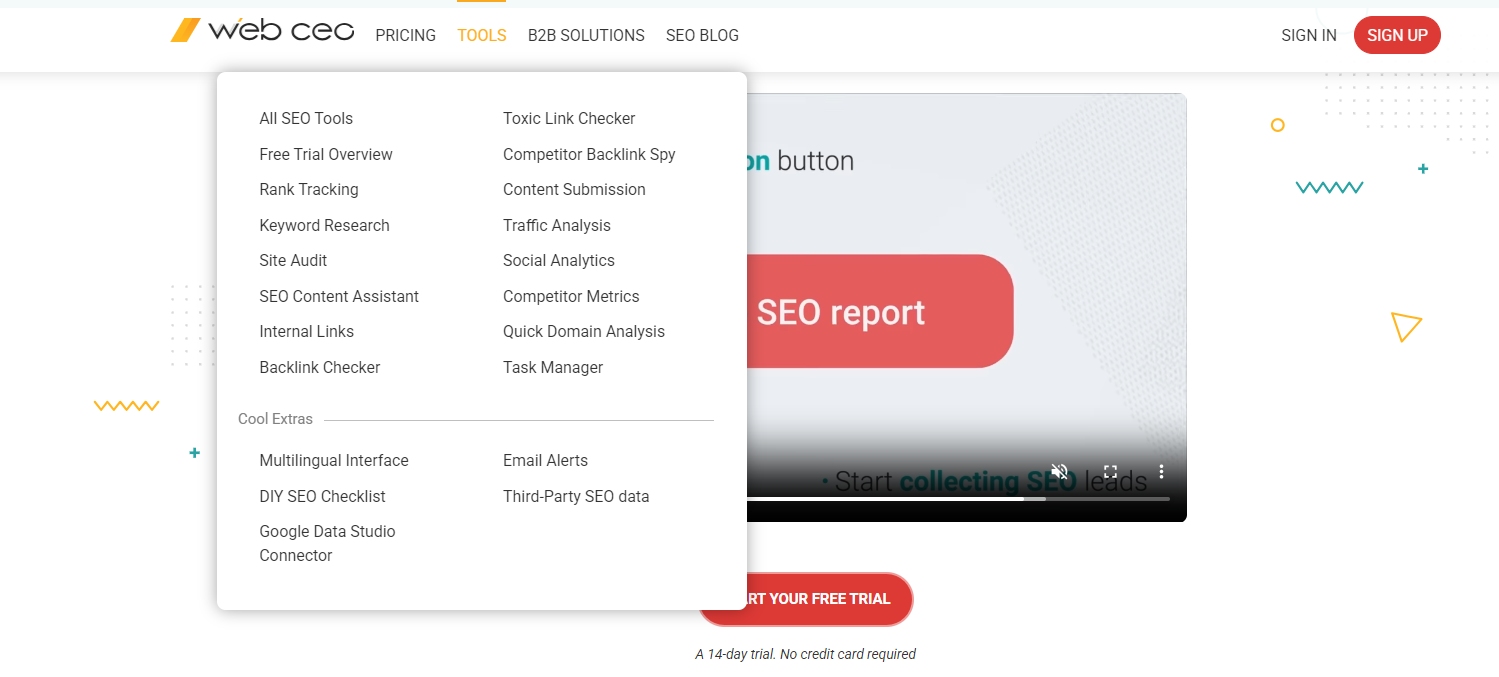Open video fullscreen mode
1499x677 pixels.
pos(1110,471)
